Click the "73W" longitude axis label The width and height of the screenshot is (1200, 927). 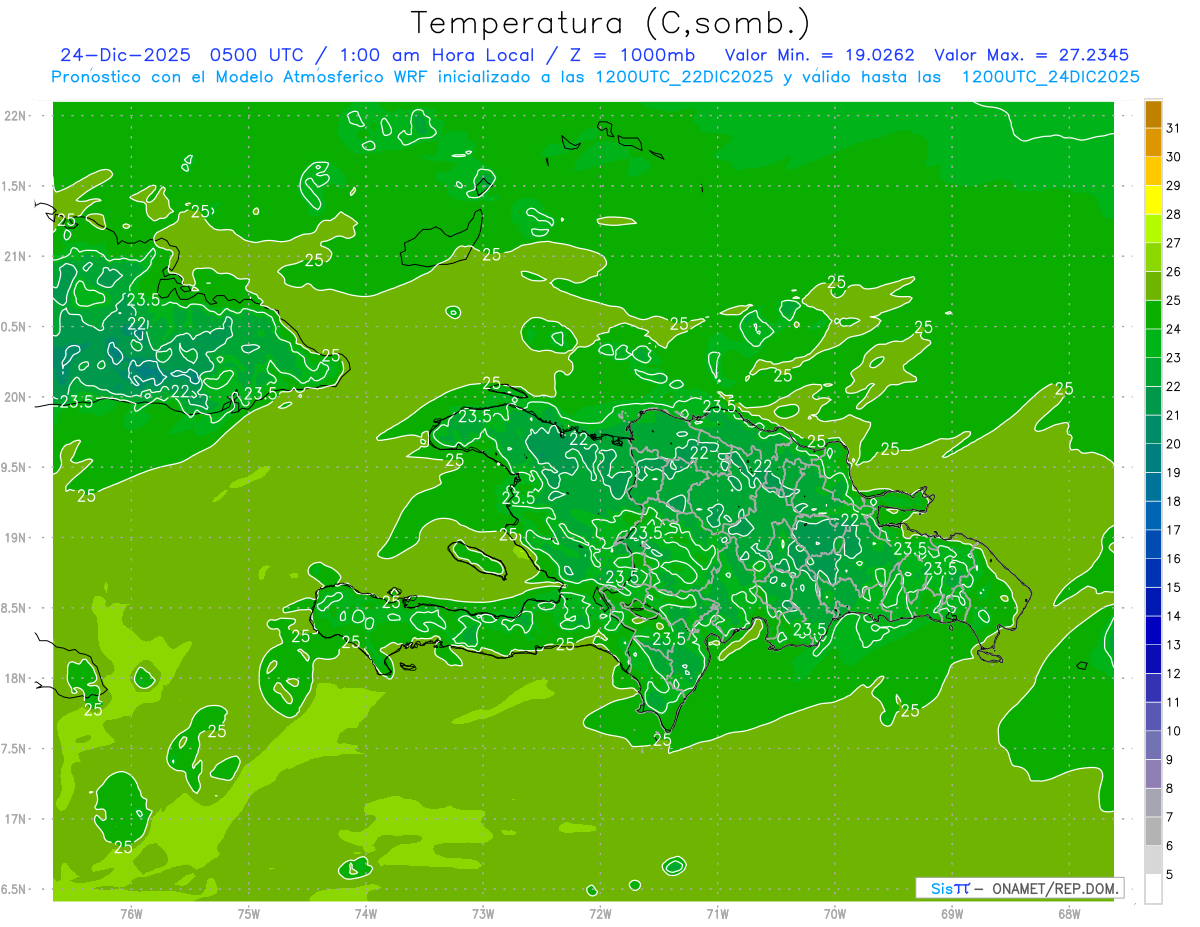(483, 913)
